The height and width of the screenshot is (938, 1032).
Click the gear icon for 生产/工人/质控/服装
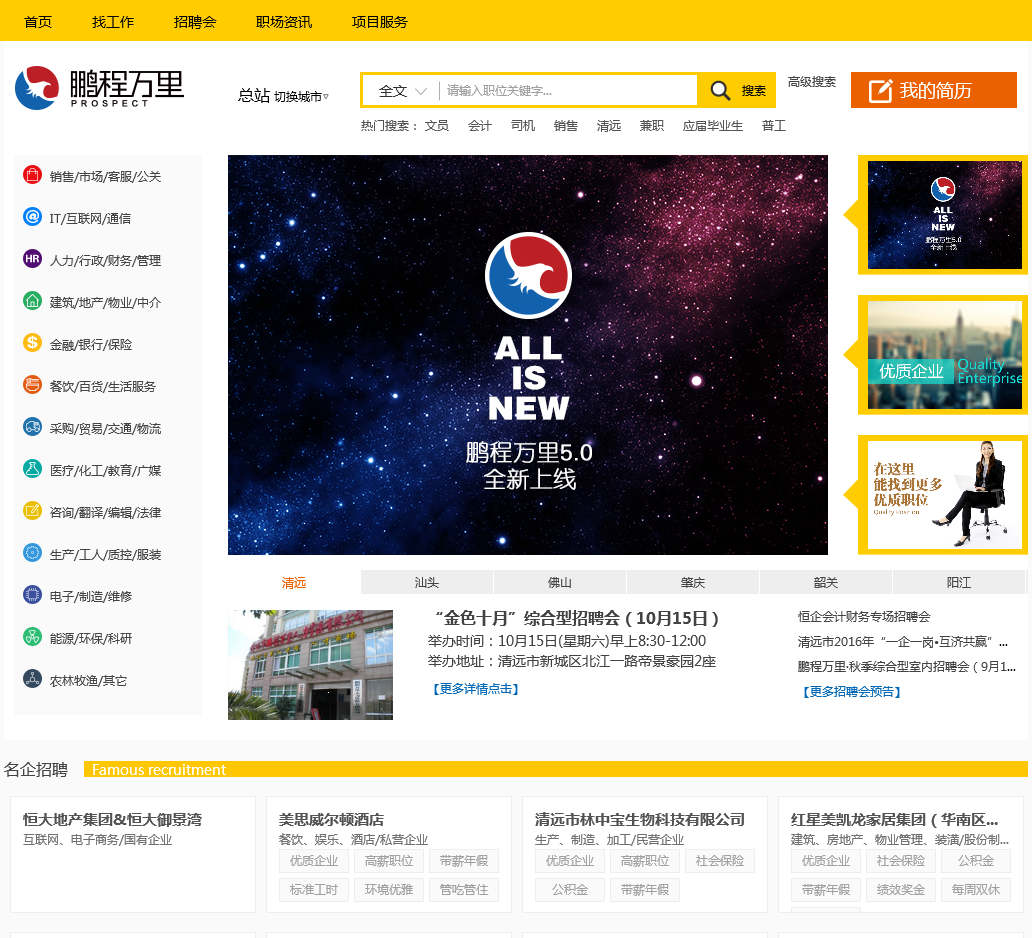point(32,553)
